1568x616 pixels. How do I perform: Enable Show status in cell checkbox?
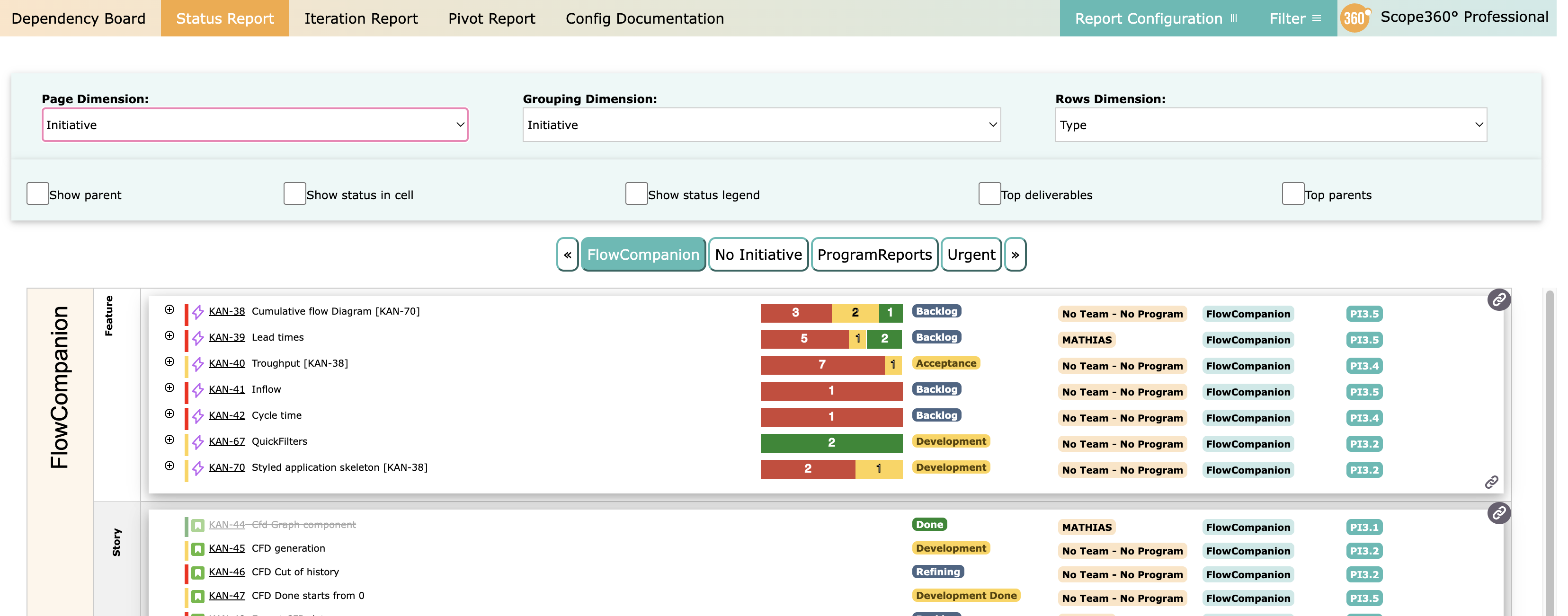294,194
